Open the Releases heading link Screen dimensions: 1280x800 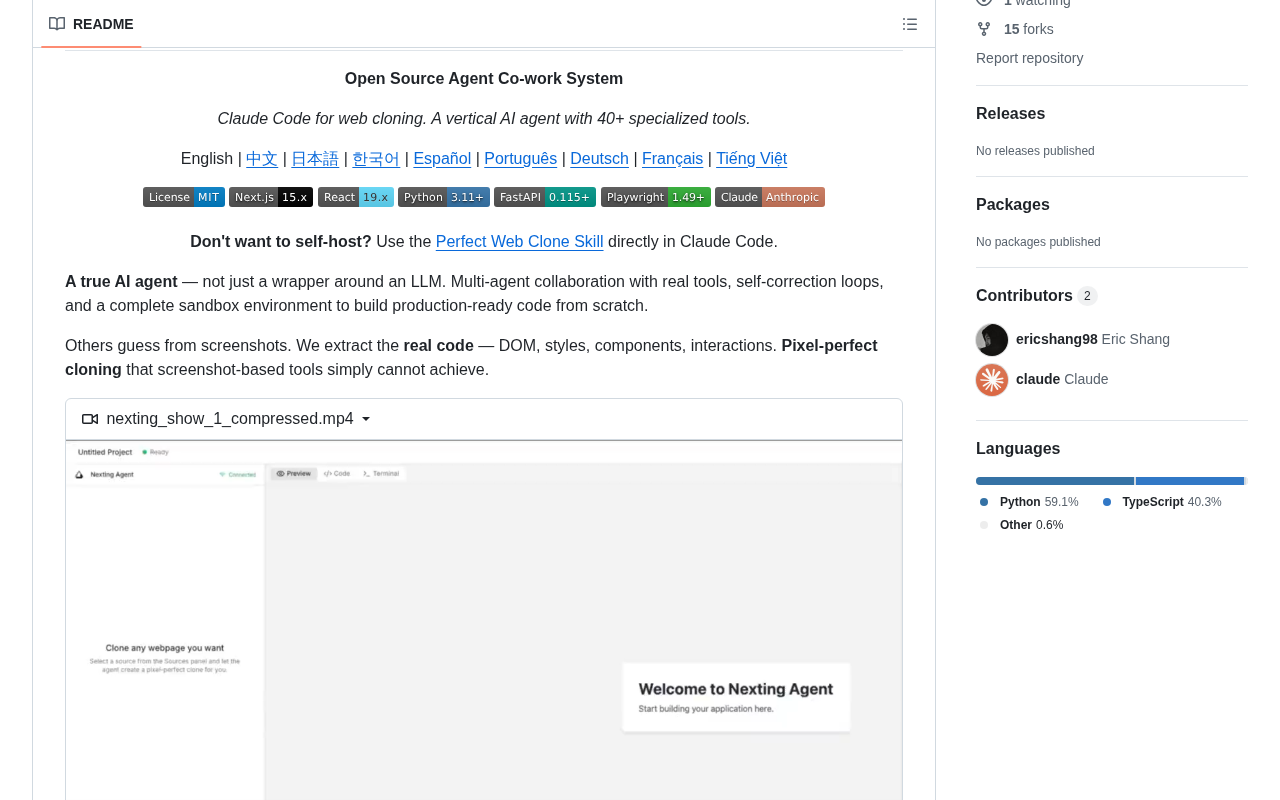pos(1010,114)
